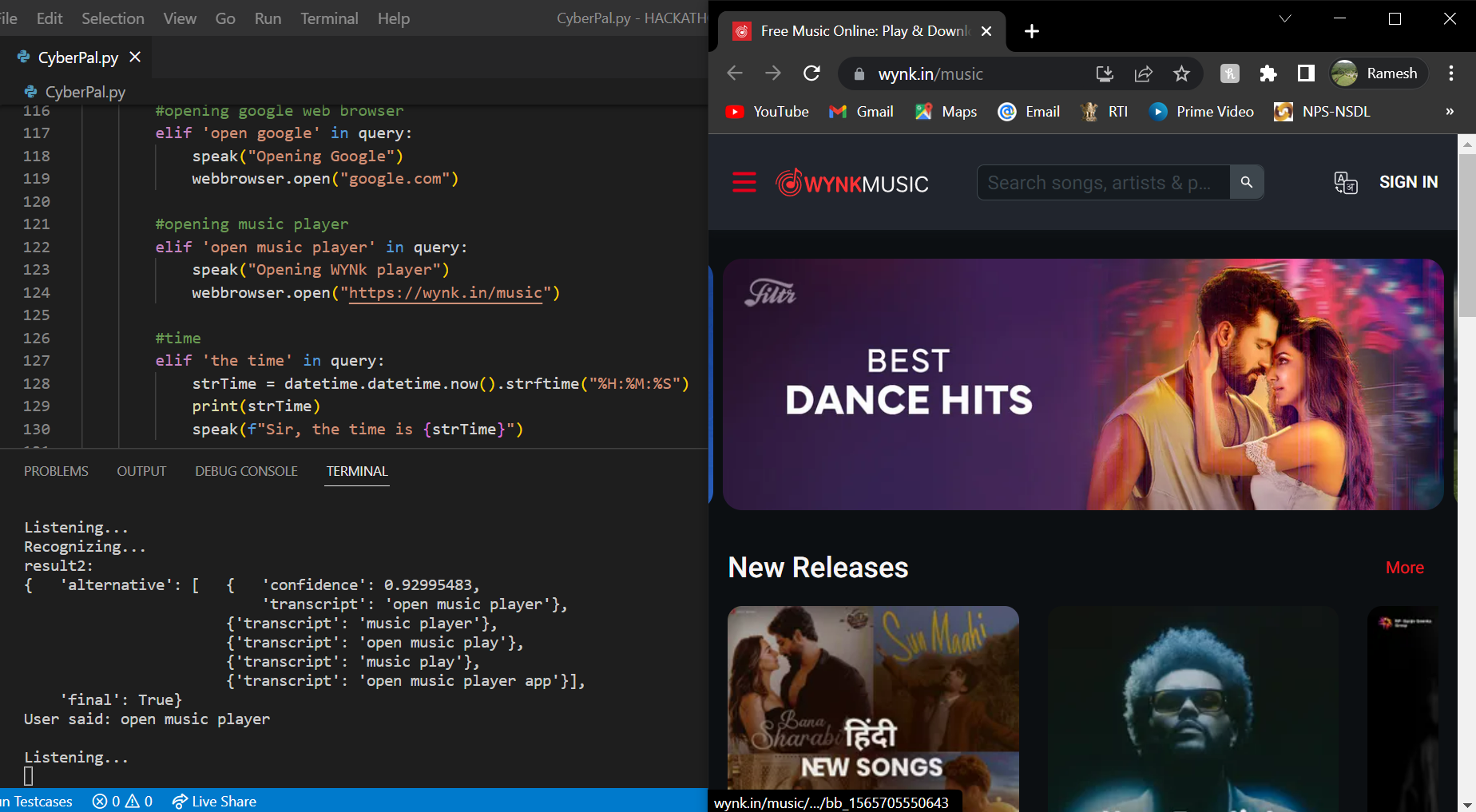Show errors and warnings count panel
The image size is (1476, 812).
pyautogui.click(x=122, y=801)
